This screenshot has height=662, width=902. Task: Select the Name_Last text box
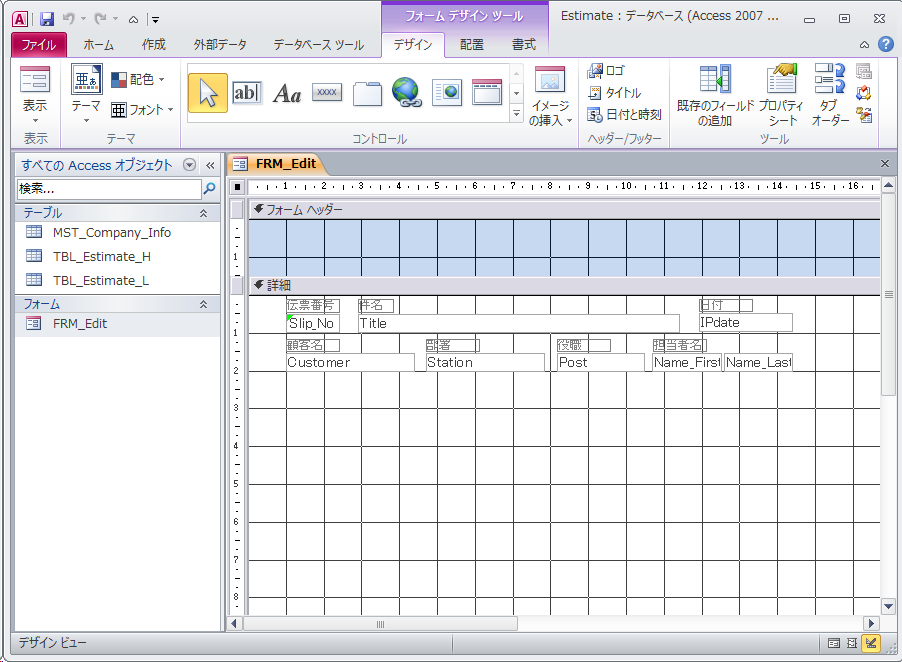(758, 362)
